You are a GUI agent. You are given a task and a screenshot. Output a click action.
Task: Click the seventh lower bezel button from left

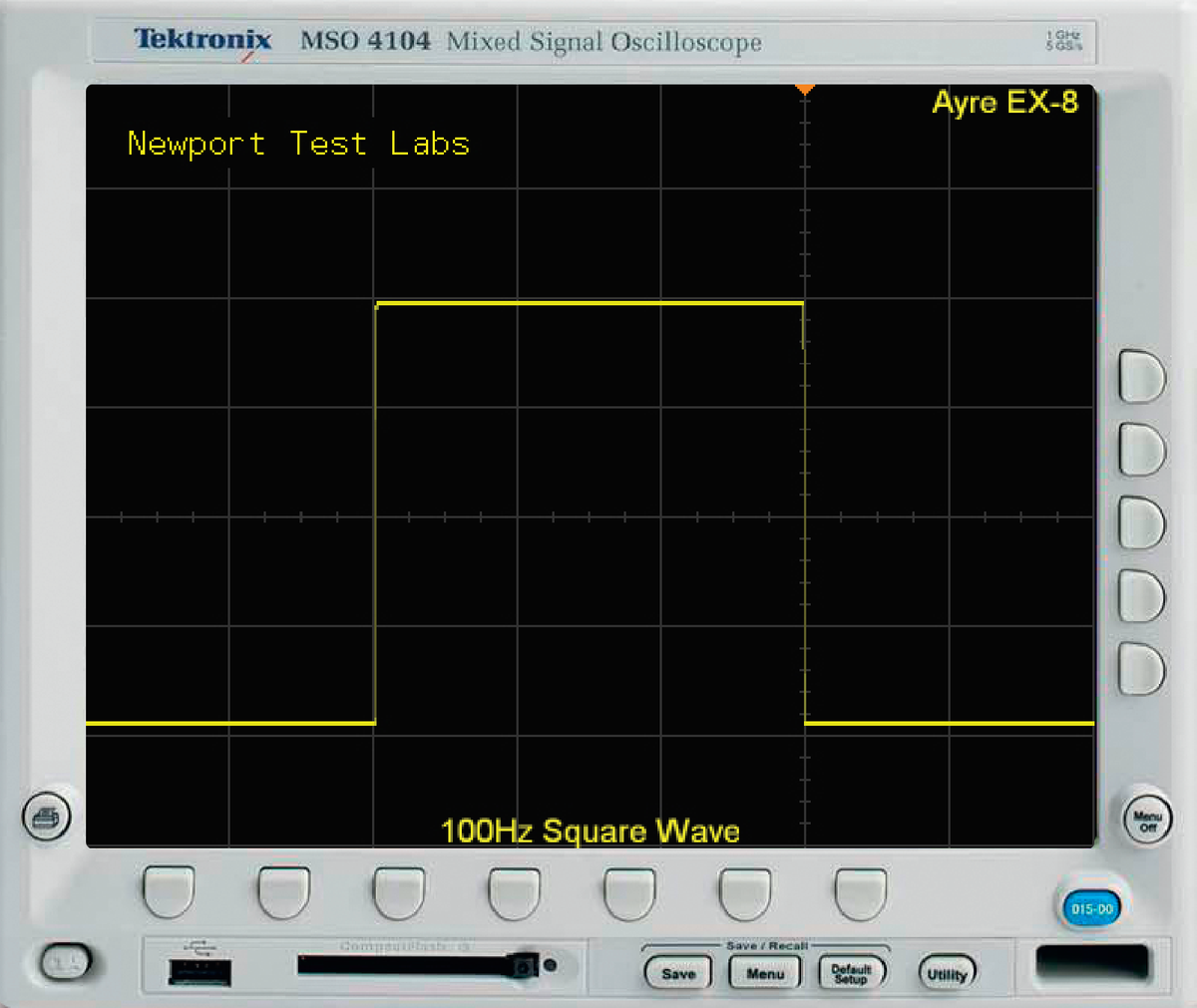tap(860, 892)
